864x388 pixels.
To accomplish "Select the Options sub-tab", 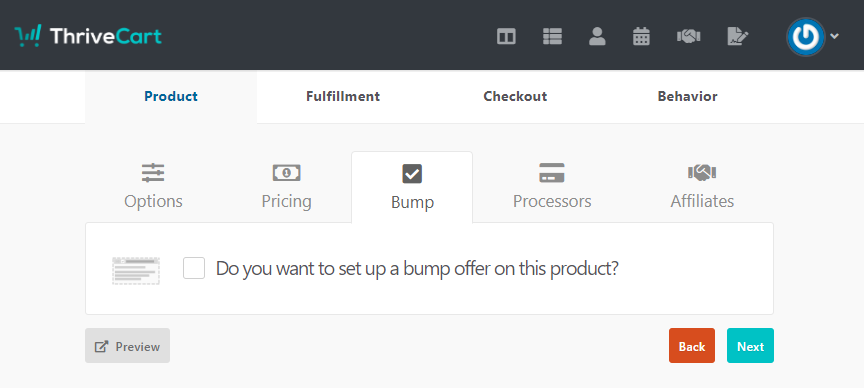I will [x=153, y=187].
